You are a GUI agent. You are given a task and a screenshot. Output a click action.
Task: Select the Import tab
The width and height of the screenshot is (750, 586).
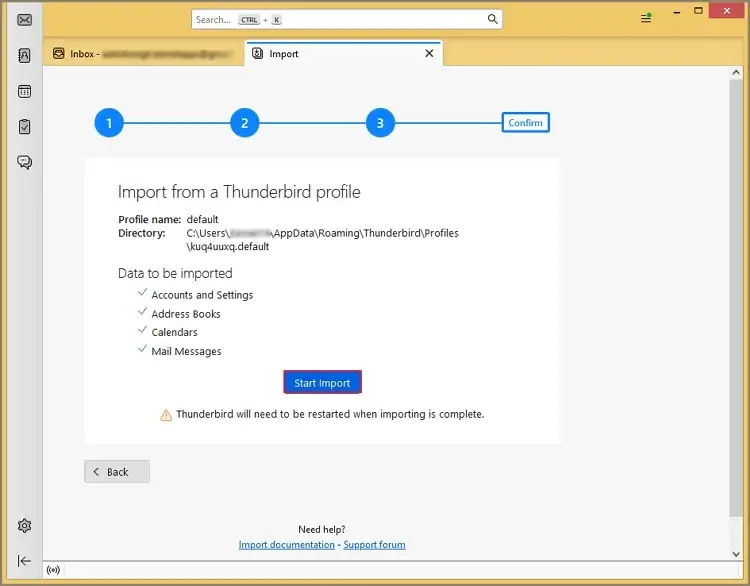pyautogui.click(x=343, y=54)
